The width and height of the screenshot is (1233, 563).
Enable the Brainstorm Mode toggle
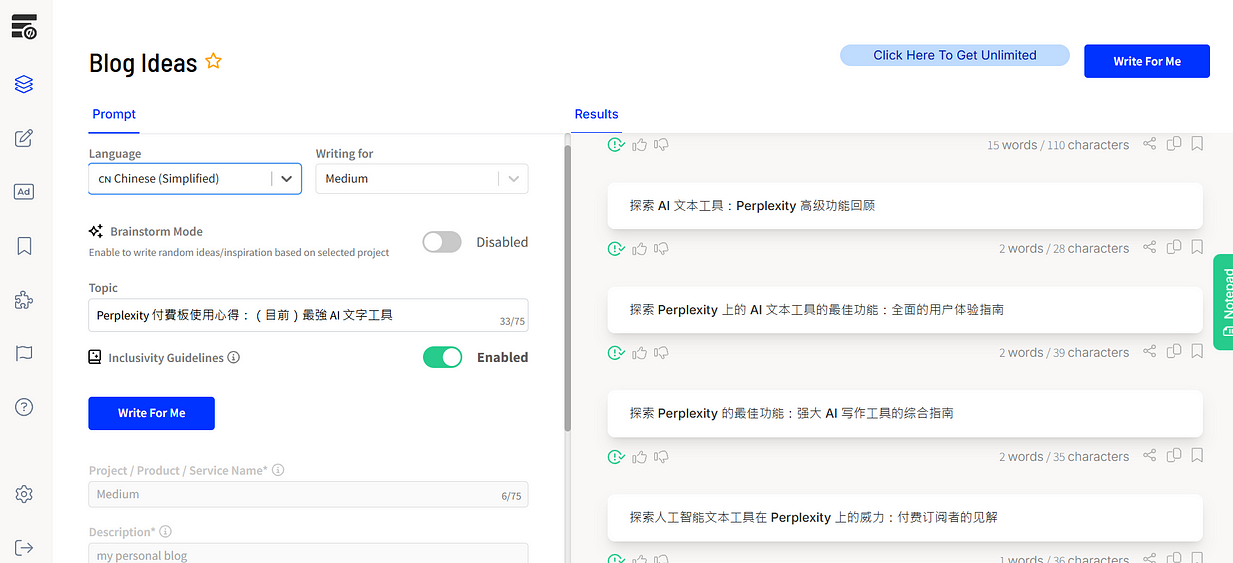pyautogui.click(x=442, y=242)
